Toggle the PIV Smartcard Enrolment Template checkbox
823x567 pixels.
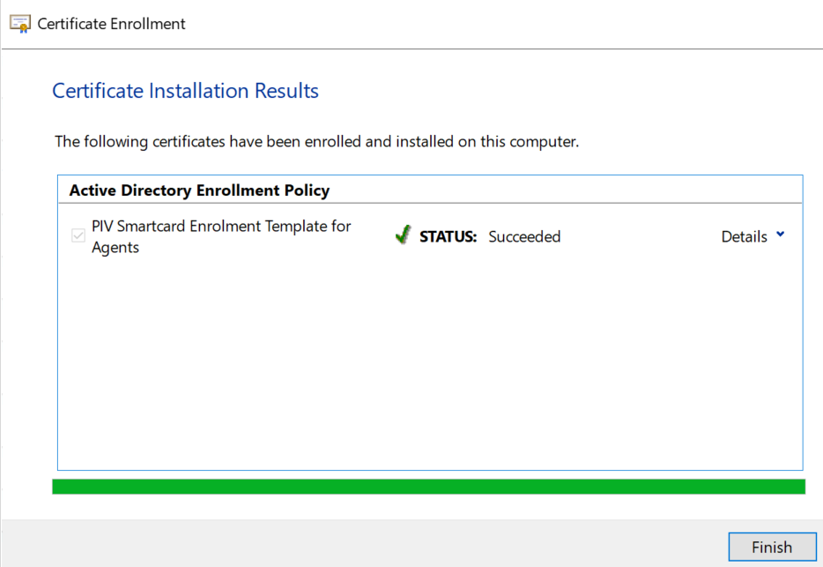[78, 237]
